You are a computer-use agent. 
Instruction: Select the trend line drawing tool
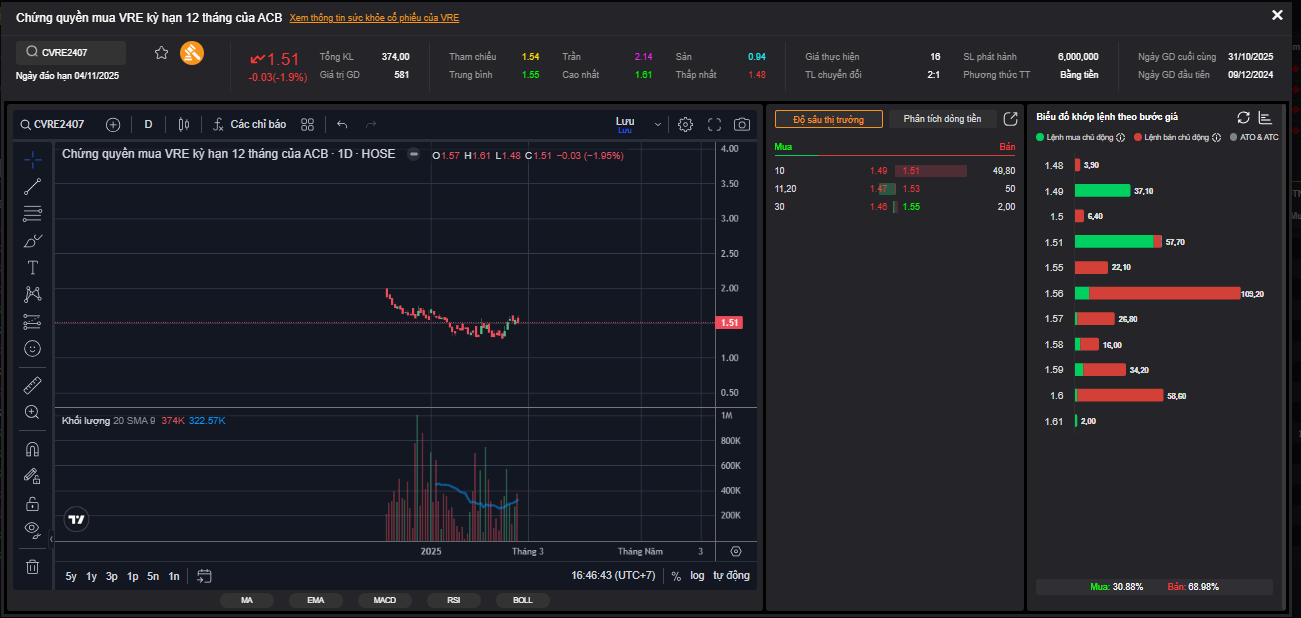pyautogui.click(x=32, y=186)
